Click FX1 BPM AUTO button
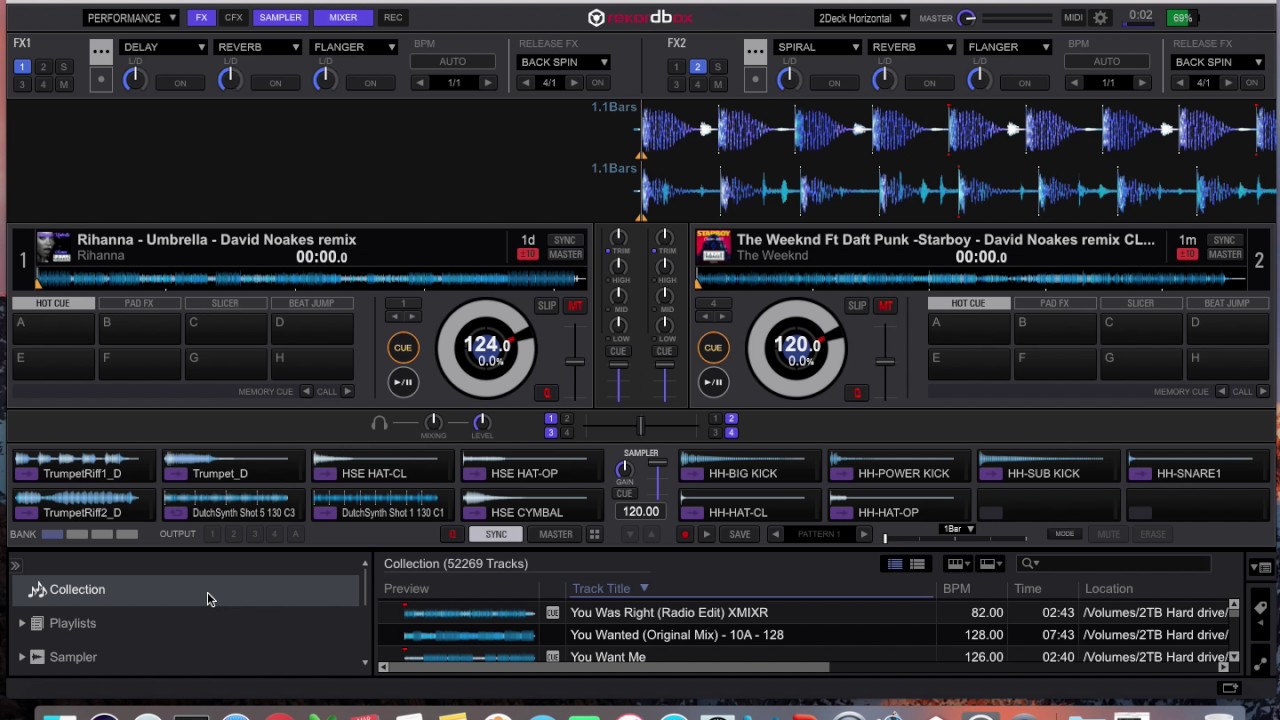Image resolution: width=1280 pixels, height=720 pixels. coord(452,62)
